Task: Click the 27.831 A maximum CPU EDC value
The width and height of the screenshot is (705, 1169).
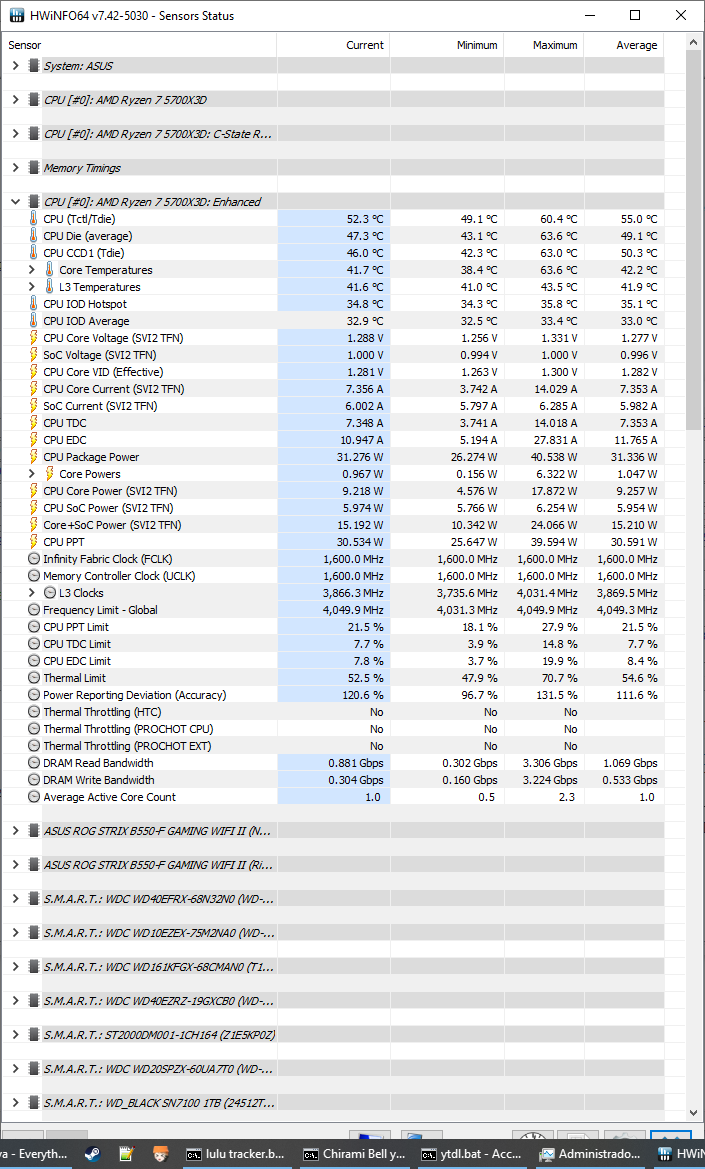Action: pyautogui.click(x=553, y=440)
